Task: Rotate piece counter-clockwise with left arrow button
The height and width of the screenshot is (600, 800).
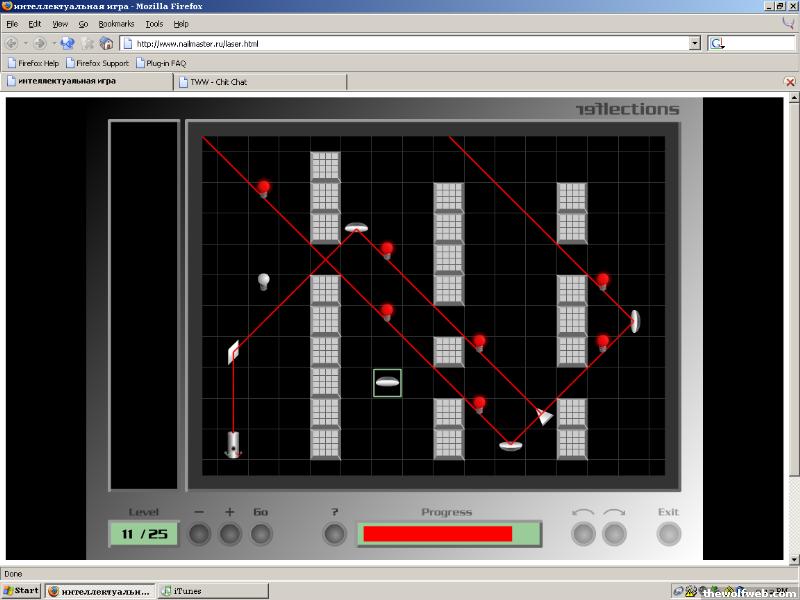Action: coord(583,534)
